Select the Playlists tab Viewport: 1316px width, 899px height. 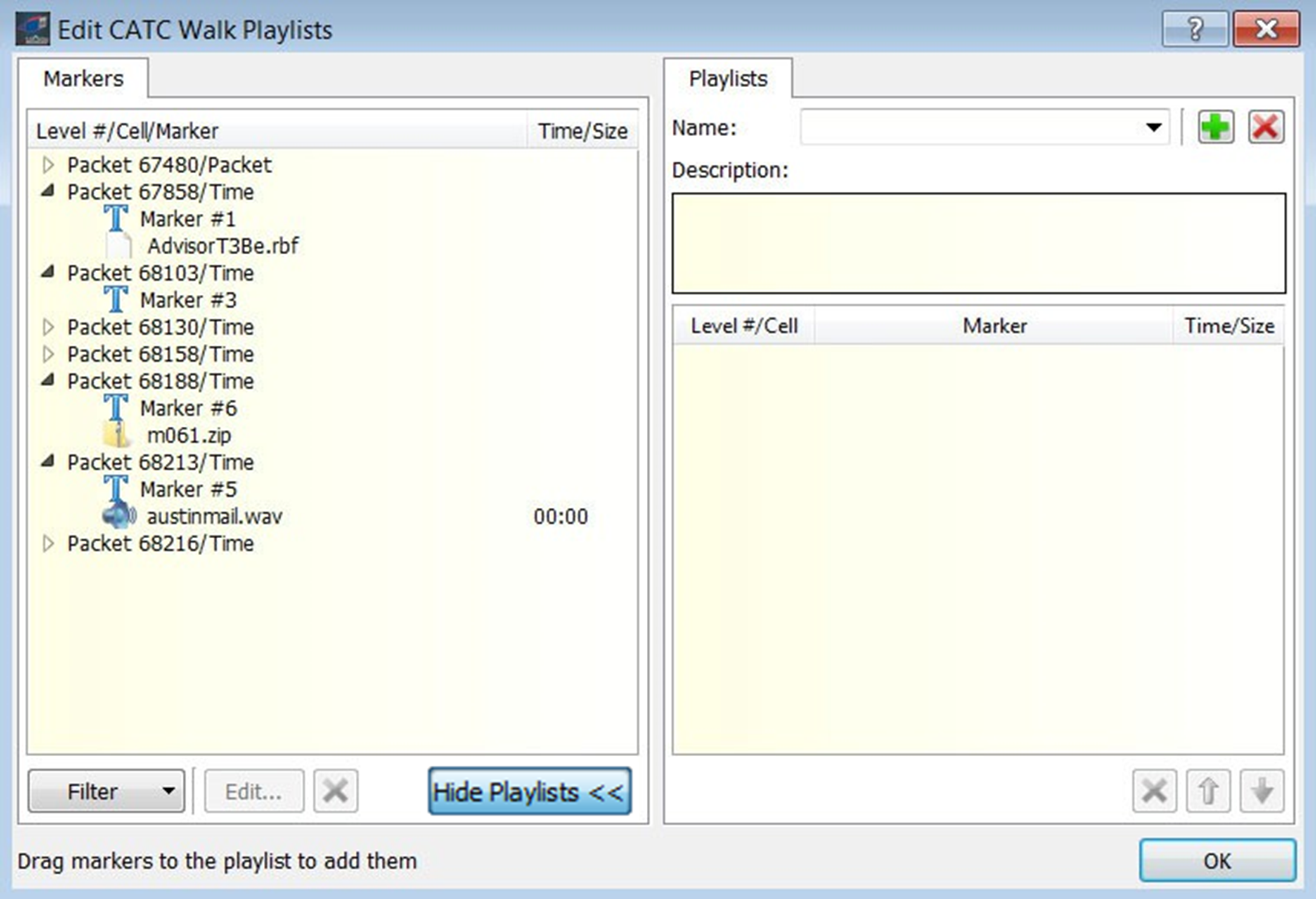728,79
